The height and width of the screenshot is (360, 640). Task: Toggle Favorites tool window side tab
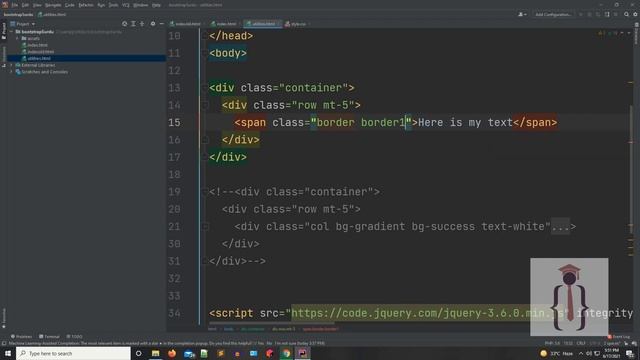[4, 318]
